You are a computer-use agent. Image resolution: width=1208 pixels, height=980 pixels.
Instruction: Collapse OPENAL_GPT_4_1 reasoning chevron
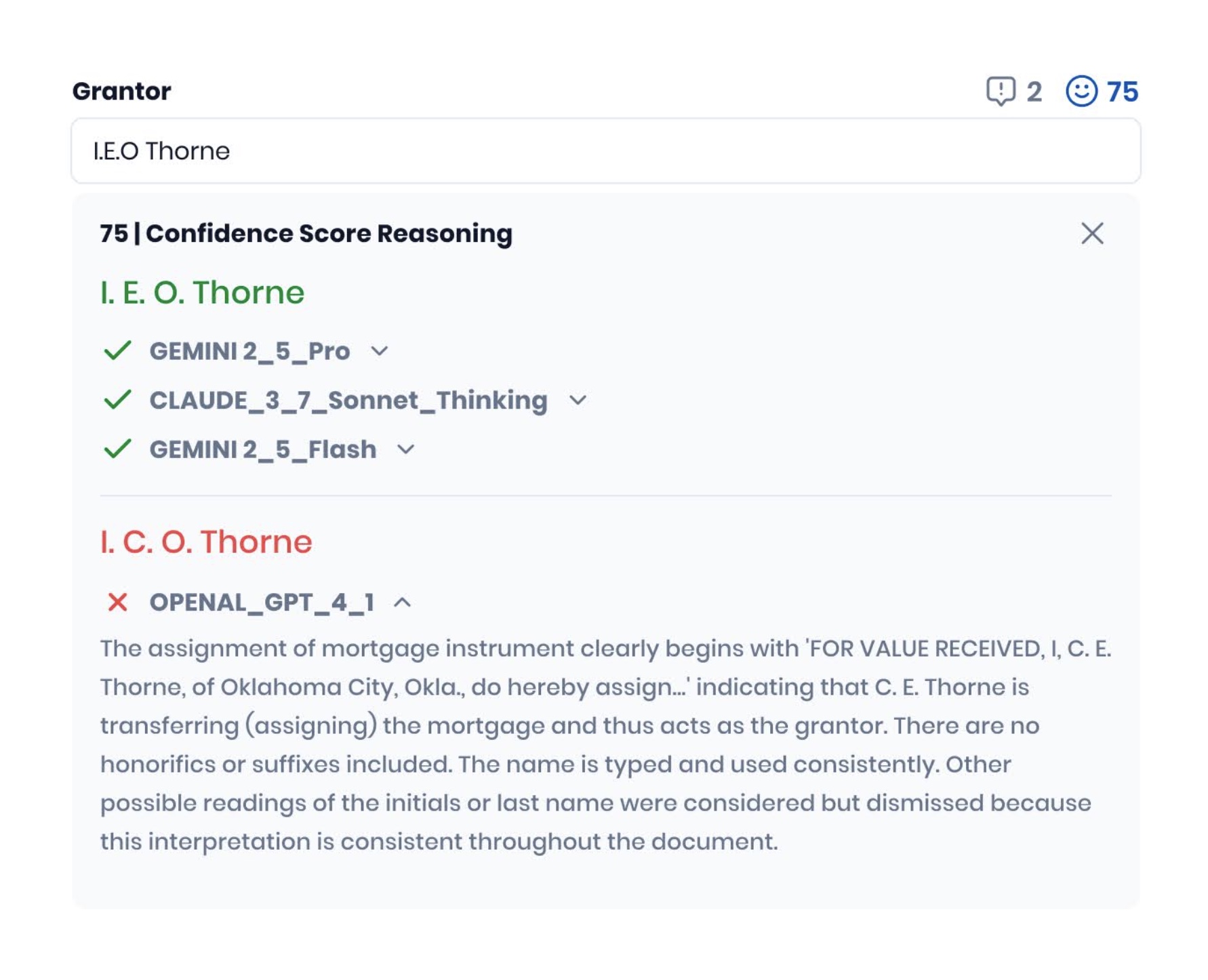tap(403, 602)
